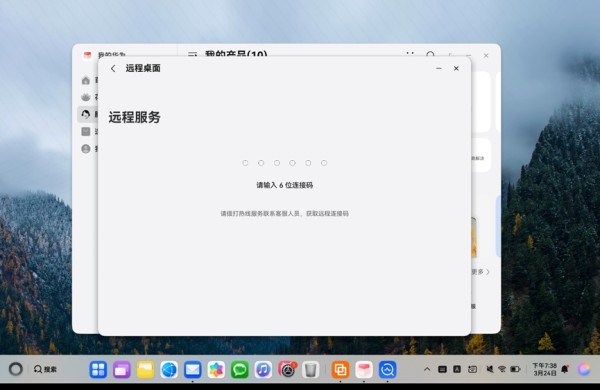Click the My Huawei app logo in the title bar

(87, 55)
